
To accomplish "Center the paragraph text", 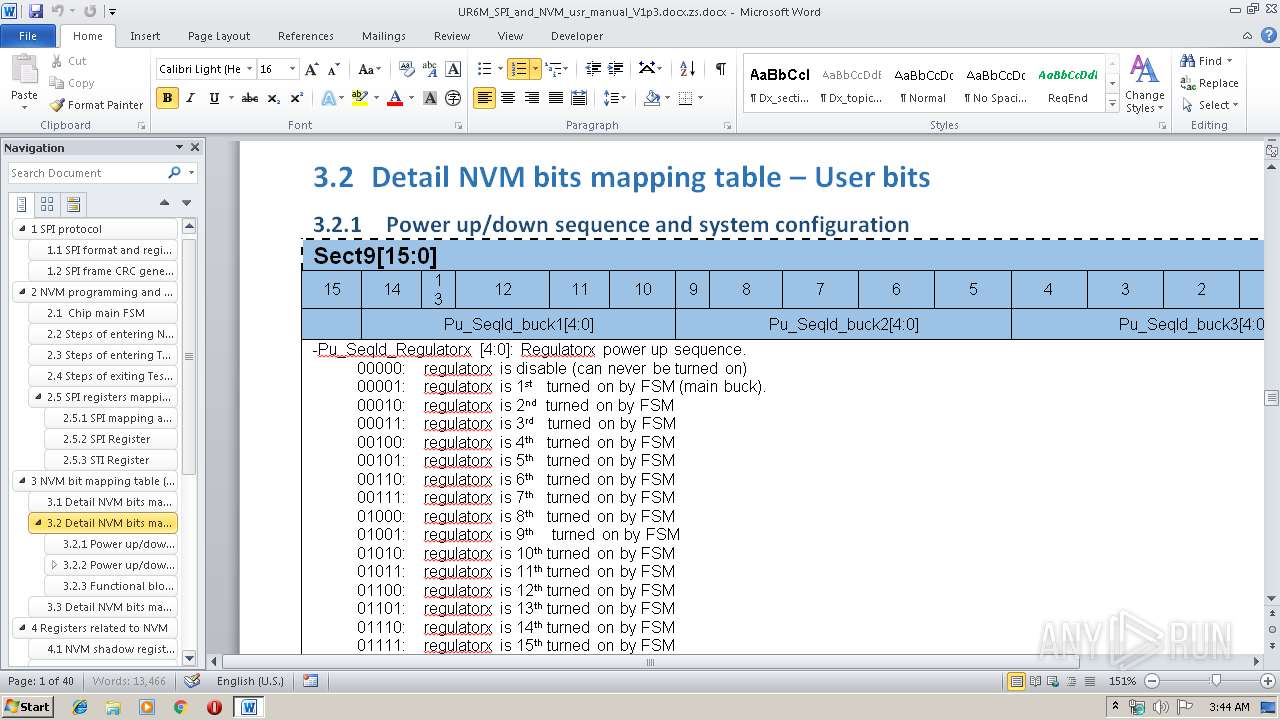I will click(x=508, y=98).
